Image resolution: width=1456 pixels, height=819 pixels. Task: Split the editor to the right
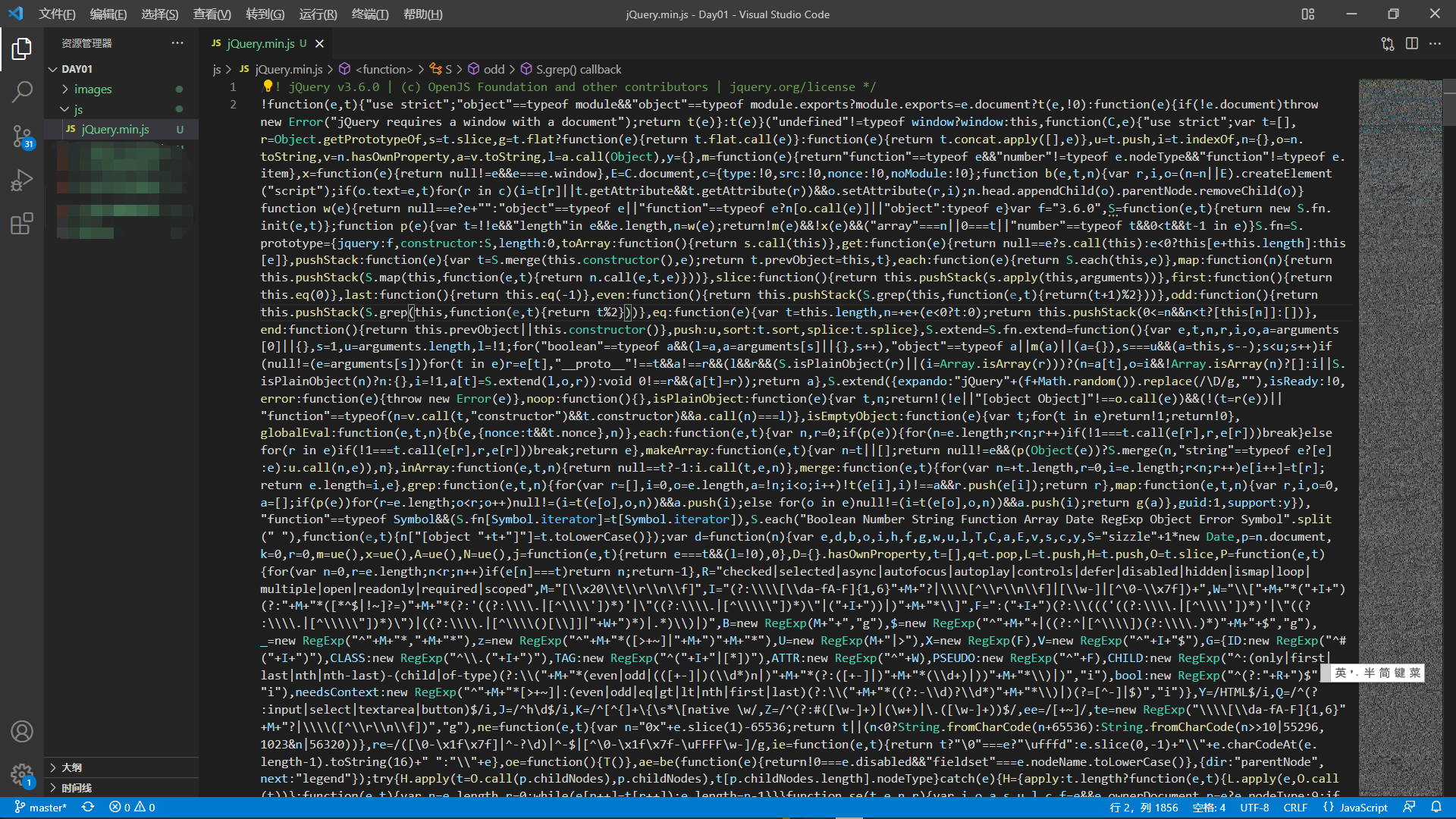pos(1412,44)
